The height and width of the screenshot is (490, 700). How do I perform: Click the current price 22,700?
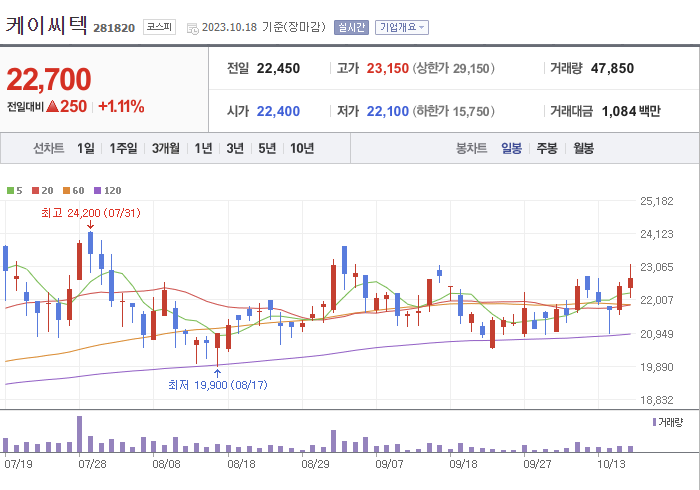[x=49, y=79]
